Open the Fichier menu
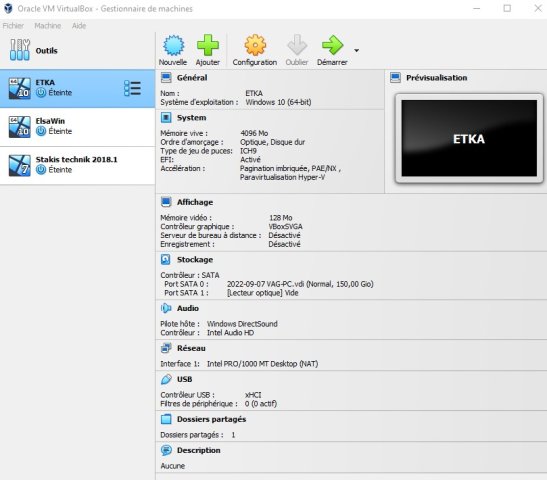This screenshot has height=480, width=547. (13, 25)
